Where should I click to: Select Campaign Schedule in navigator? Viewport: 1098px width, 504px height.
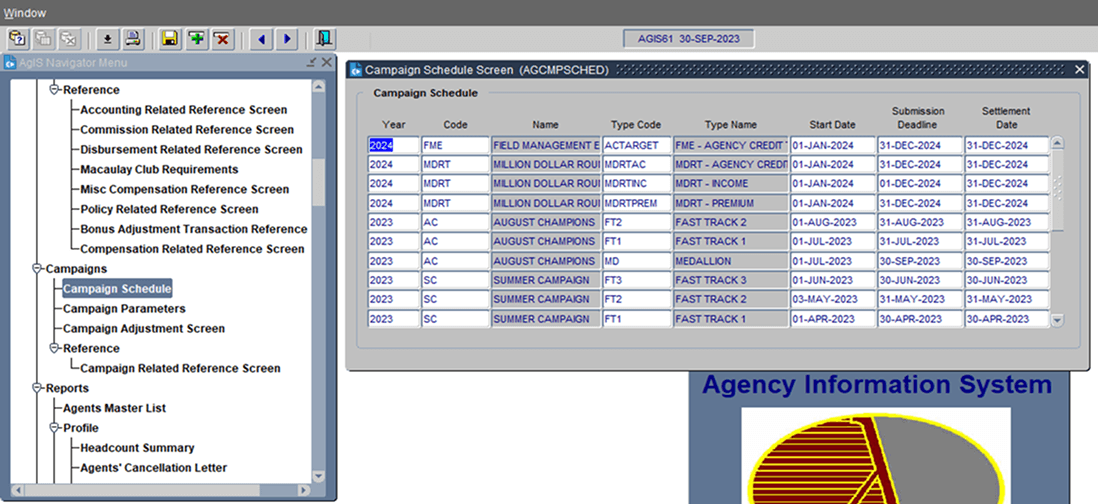point(117,288)
